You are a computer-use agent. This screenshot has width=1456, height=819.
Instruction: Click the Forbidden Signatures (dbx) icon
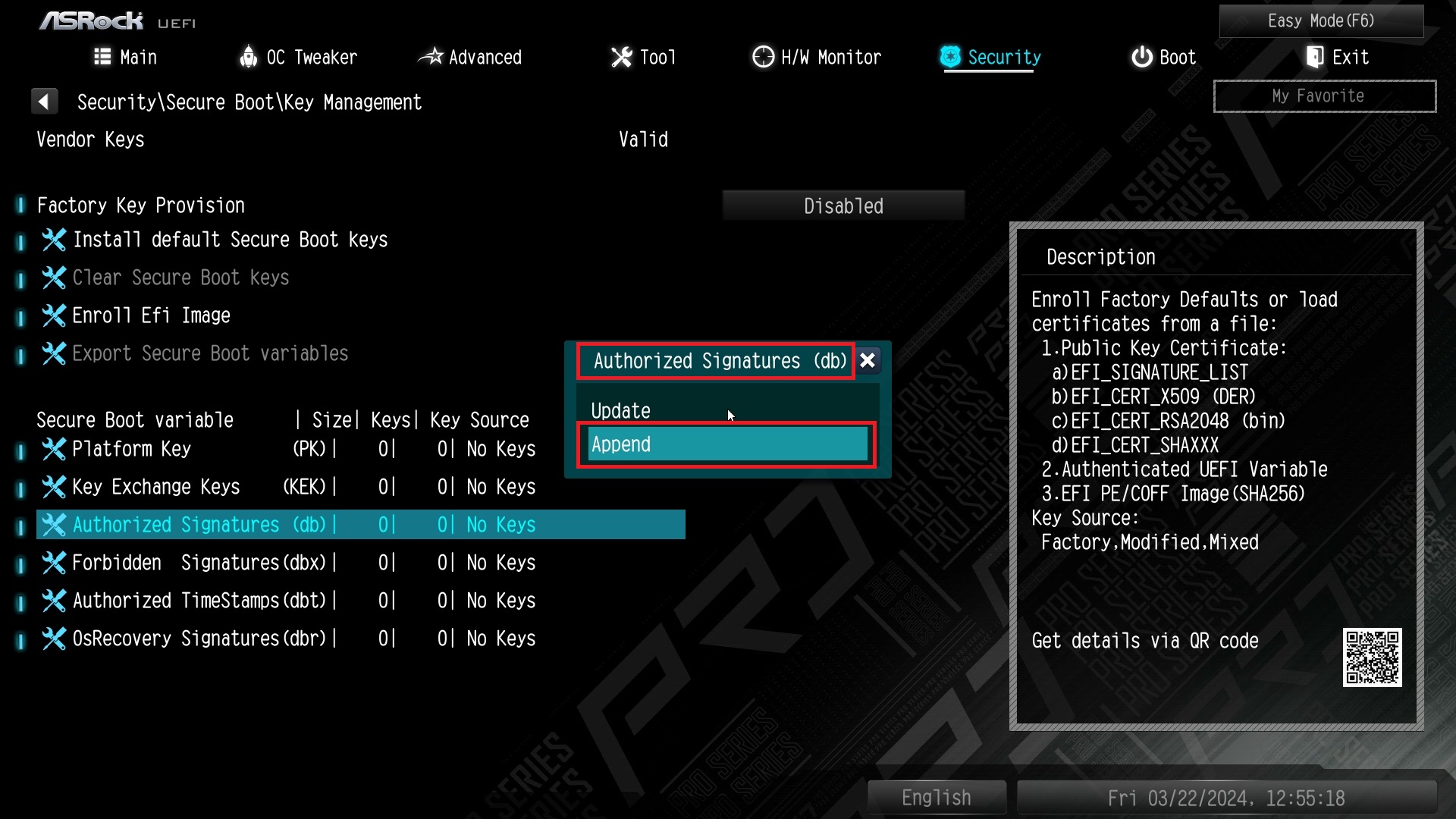pyautogui.click(x=54, y=562)
